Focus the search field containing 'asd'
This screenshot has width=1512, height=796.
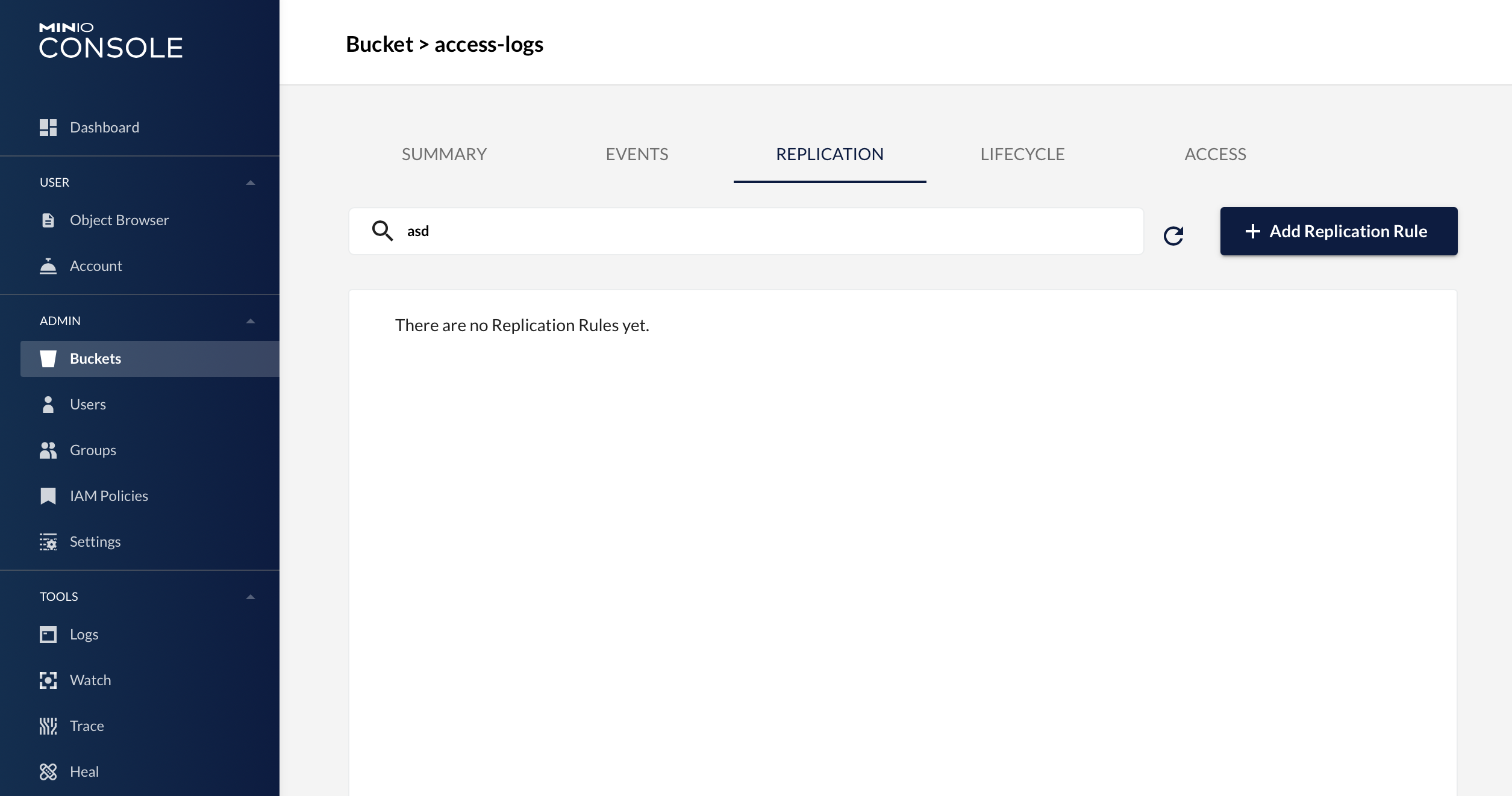[746, 231]
